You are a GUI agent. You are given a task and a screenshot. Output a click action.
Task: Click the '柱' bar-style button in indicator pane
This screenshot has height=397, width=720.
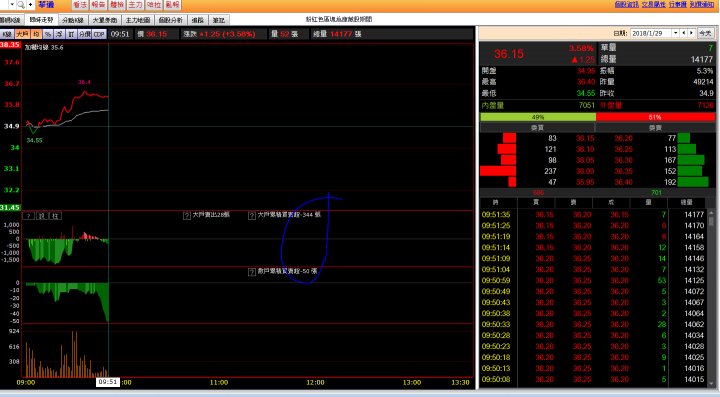pyautogui.click(x=55, y=216)
